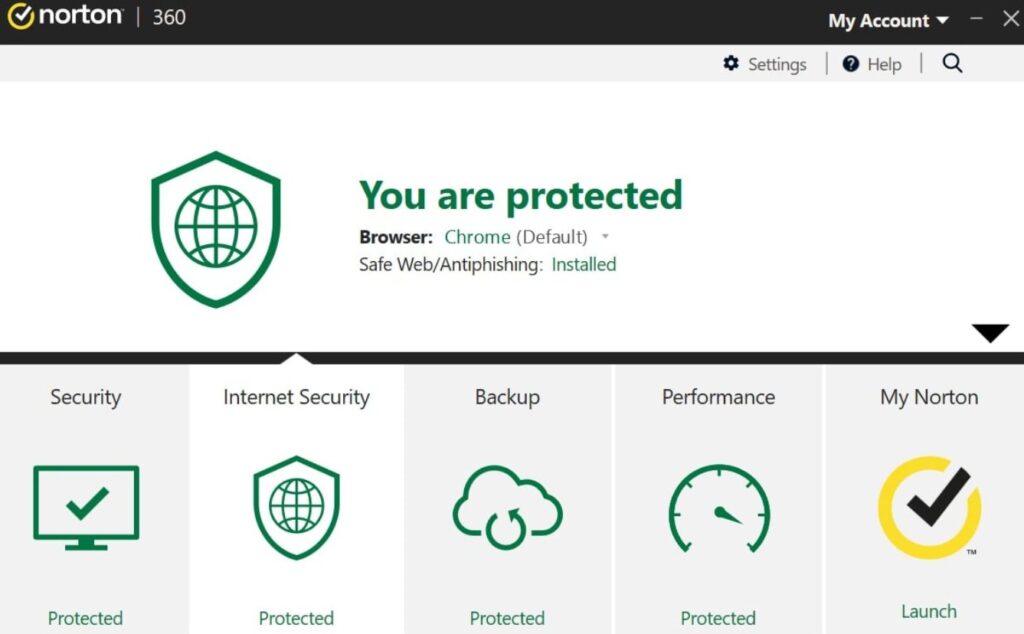
Task: Click the large globe shield status icon
Action: (216, 229)
